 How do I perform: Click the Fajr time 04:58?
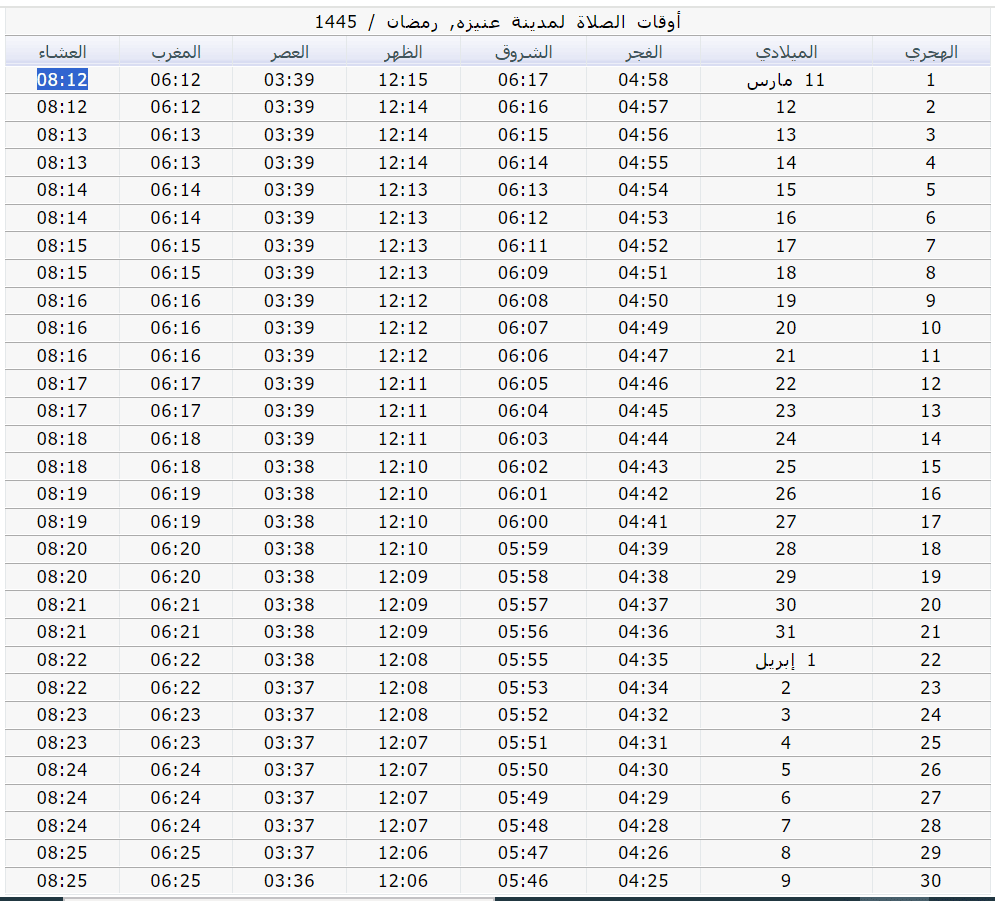[643, 80]
